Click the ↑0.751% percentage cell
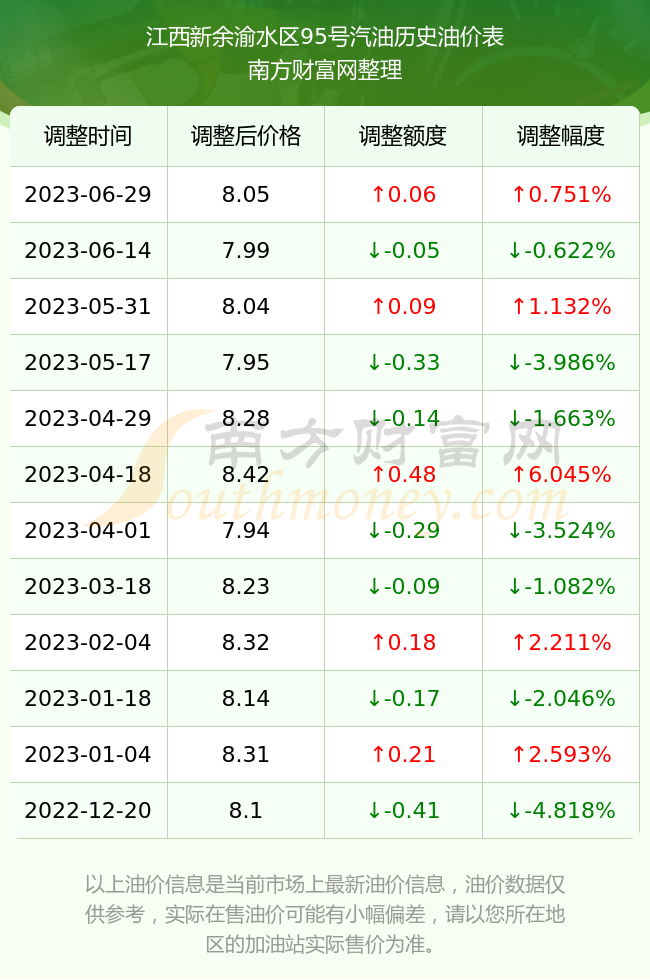Image resolution: width=650 pixels, height=980 pixels. [x=561, y=194]
